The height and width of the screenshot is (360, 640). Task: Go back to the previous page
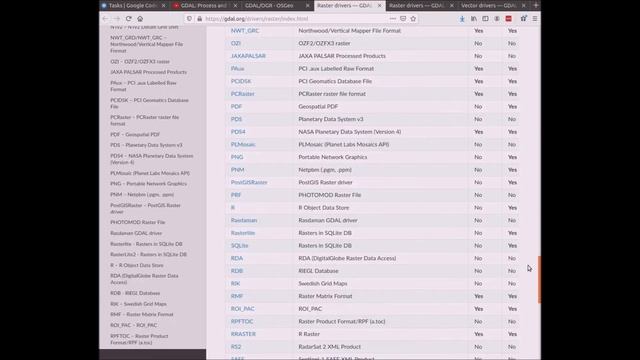pyautogui.click(x=105, y=19)
